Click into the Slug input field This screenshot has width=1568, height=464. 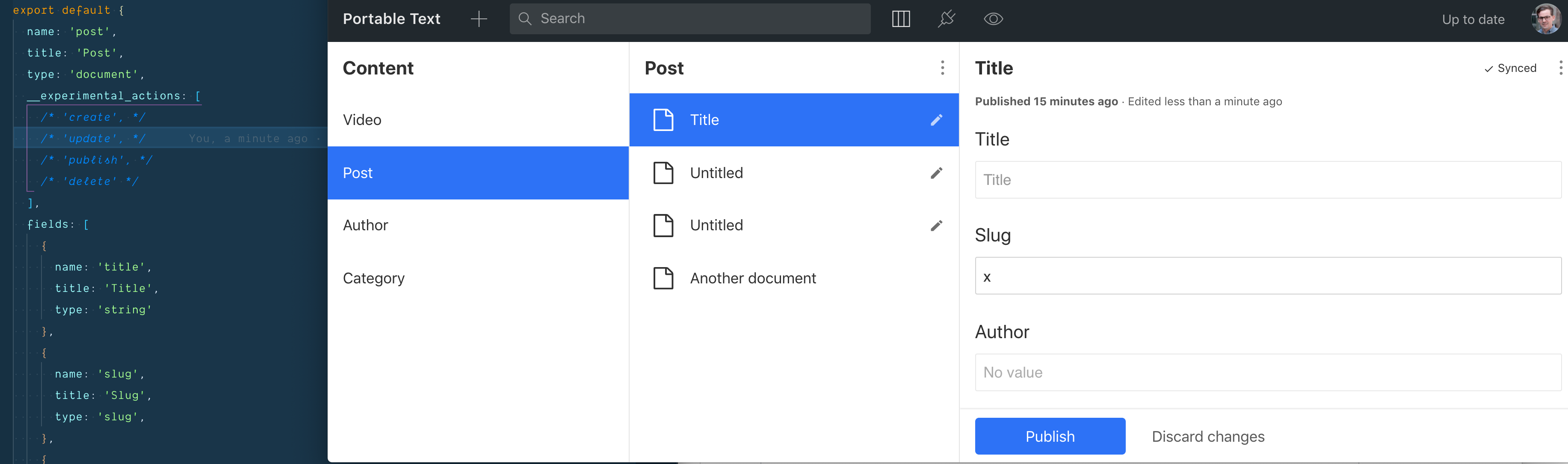[x=1267, y=276]
